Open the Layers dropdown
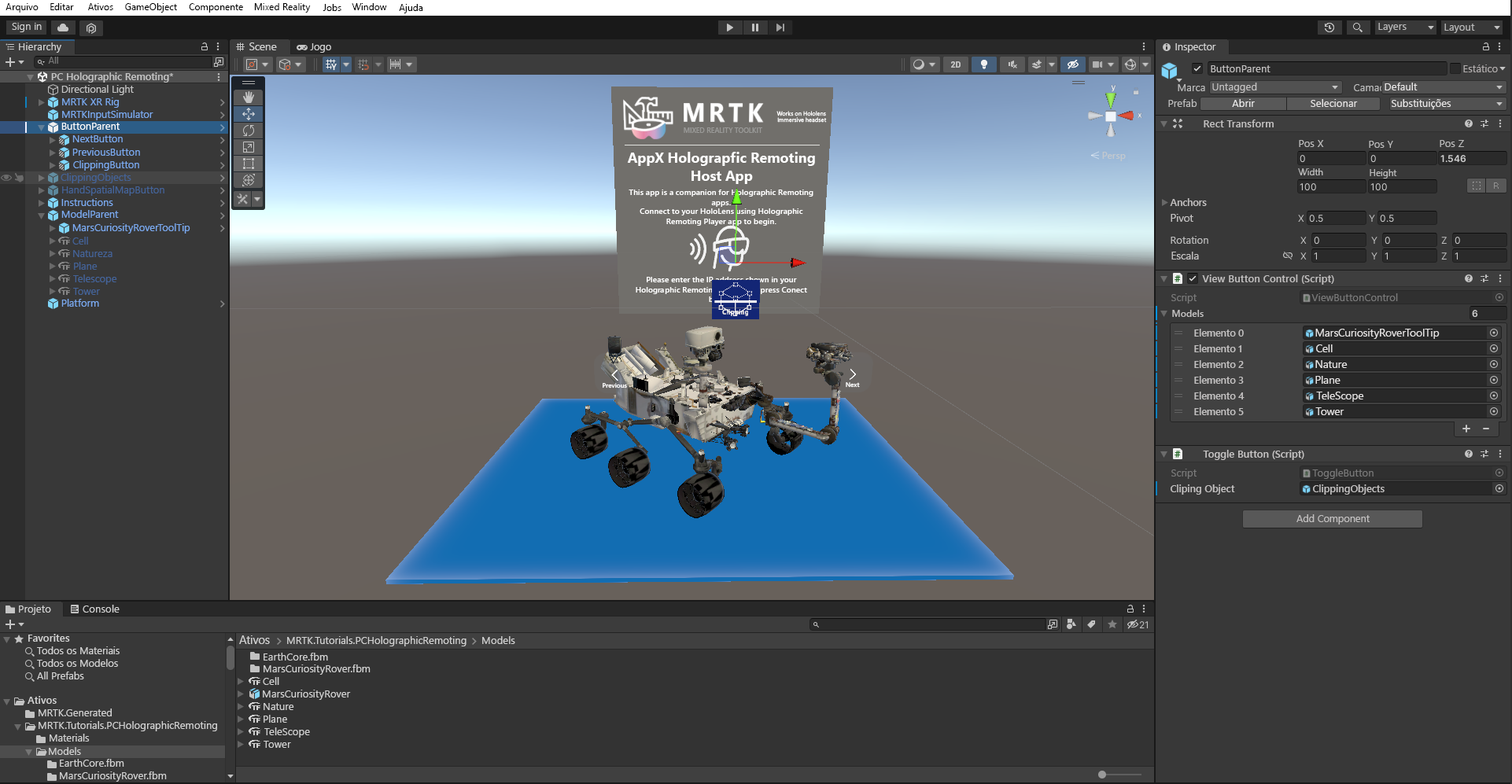 (x=1406, y=27)
